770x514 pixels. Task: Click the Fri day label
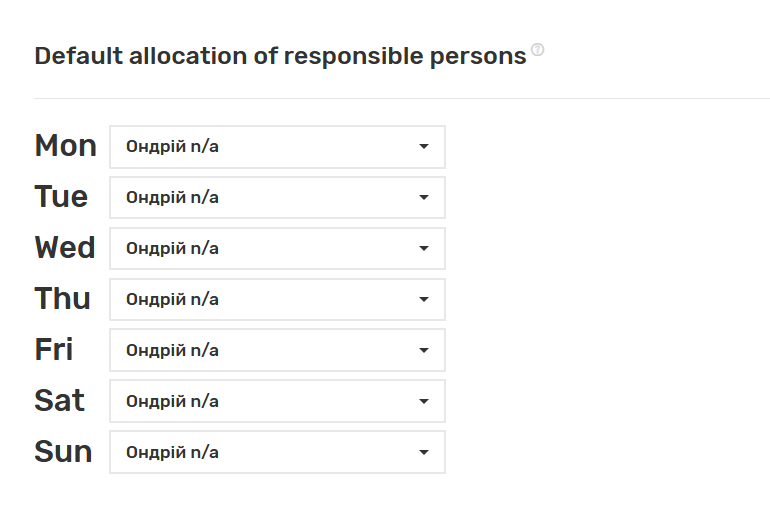coord(54,350)
